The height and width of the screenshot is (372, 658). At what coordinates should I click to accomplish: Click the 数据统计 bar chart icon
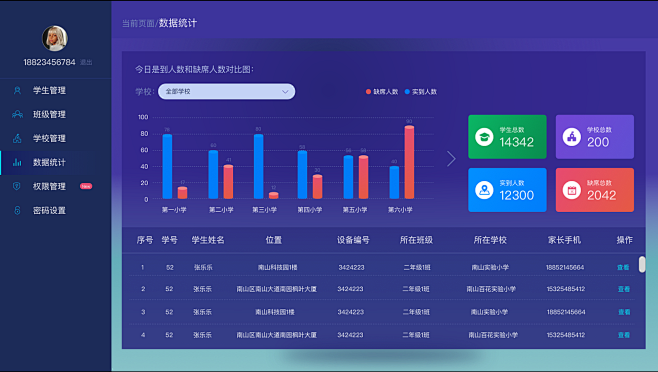coord(17,162)
